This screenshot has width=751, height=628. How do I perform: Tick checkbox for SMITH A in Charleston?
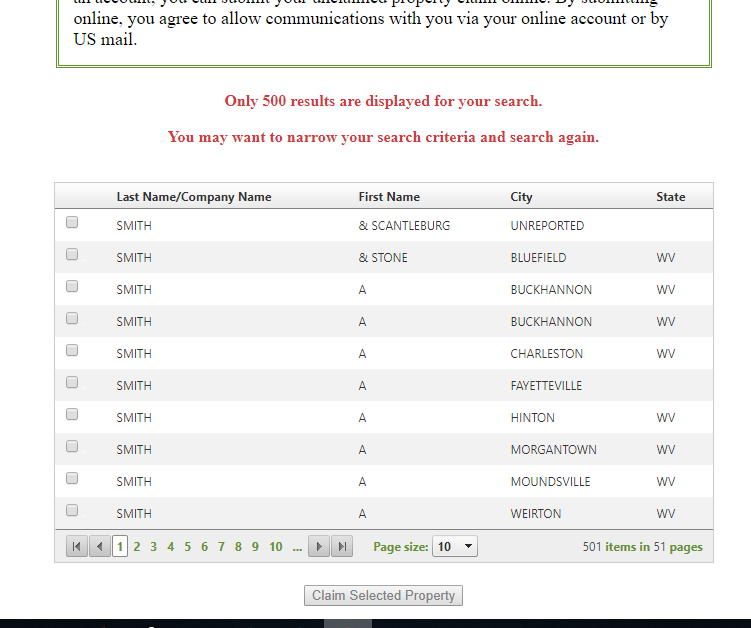click(x=72, y=351)
